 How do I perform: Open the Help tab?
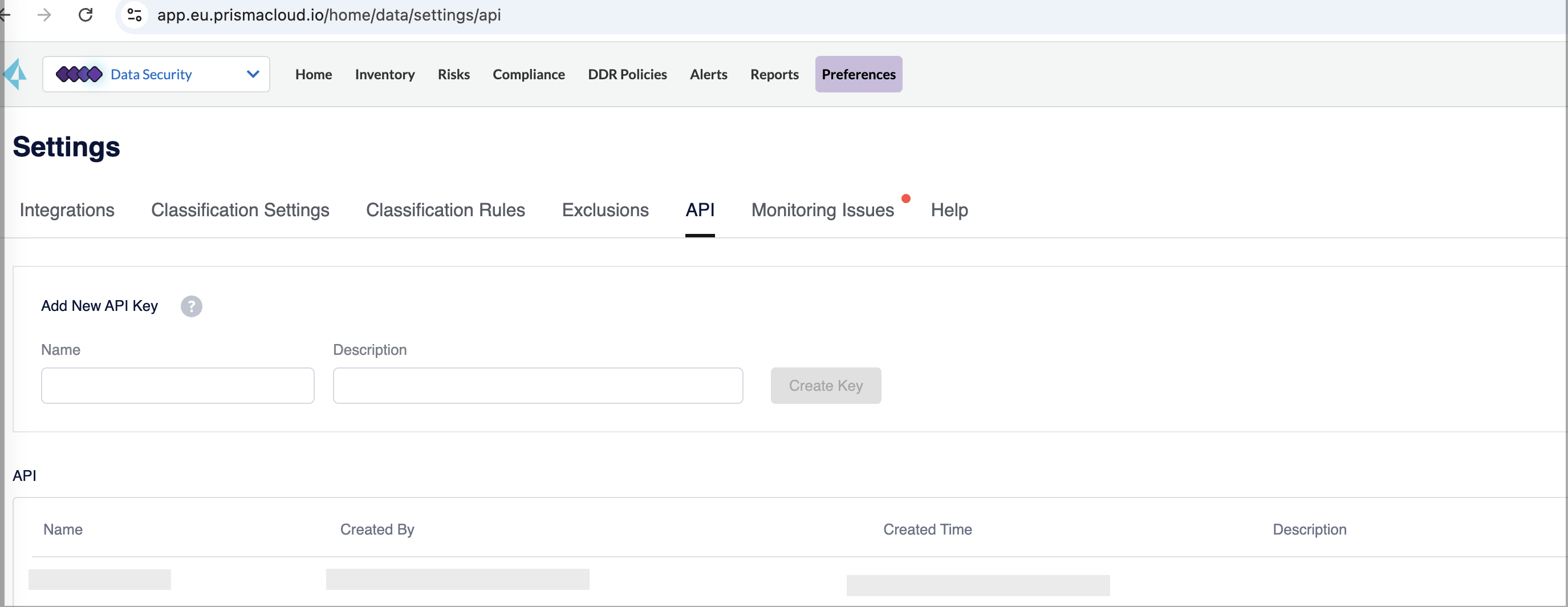(x=949, y=210)
